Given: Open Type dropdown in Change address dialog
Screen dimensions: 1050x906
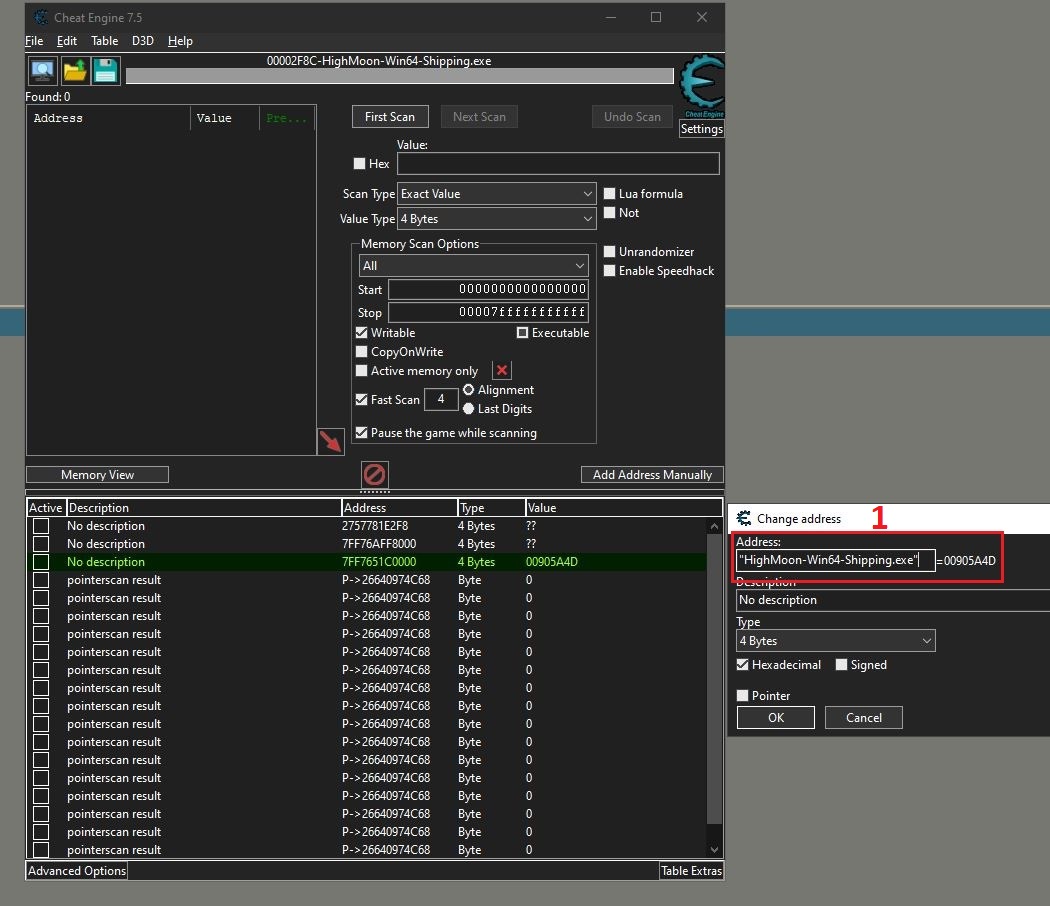Looking at the screenshot, I should [835, 641].
